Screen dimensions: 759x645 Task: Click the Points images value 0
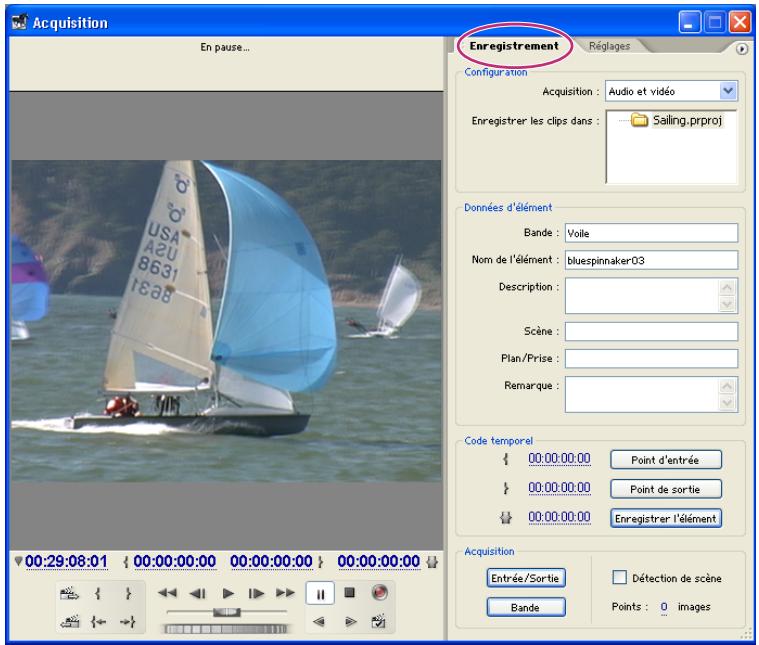click(x=664, y=607)
